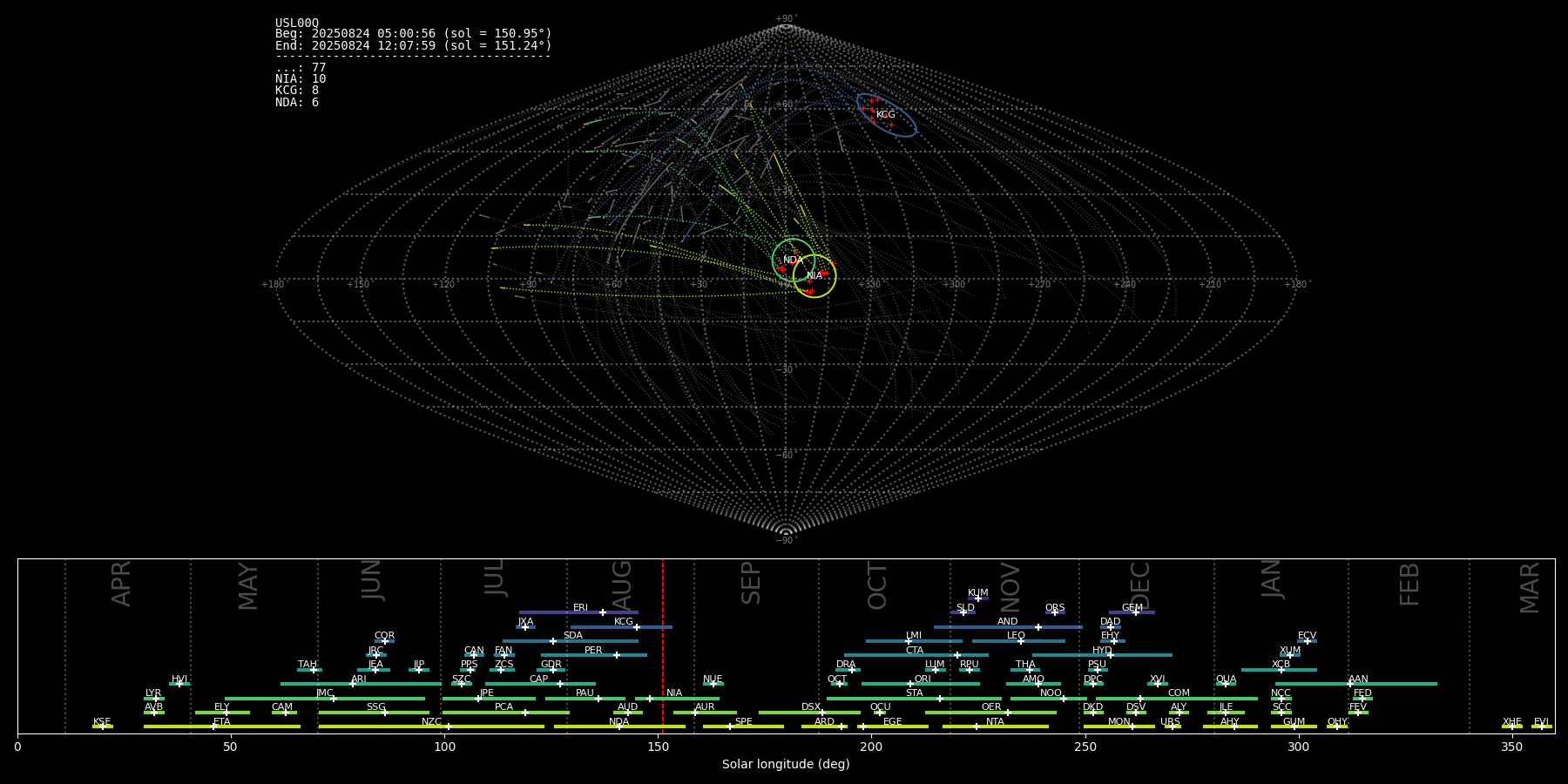The image size is (1568, 784).
Task: Click the SEP month label in timeline
Action: coord(751,583)
